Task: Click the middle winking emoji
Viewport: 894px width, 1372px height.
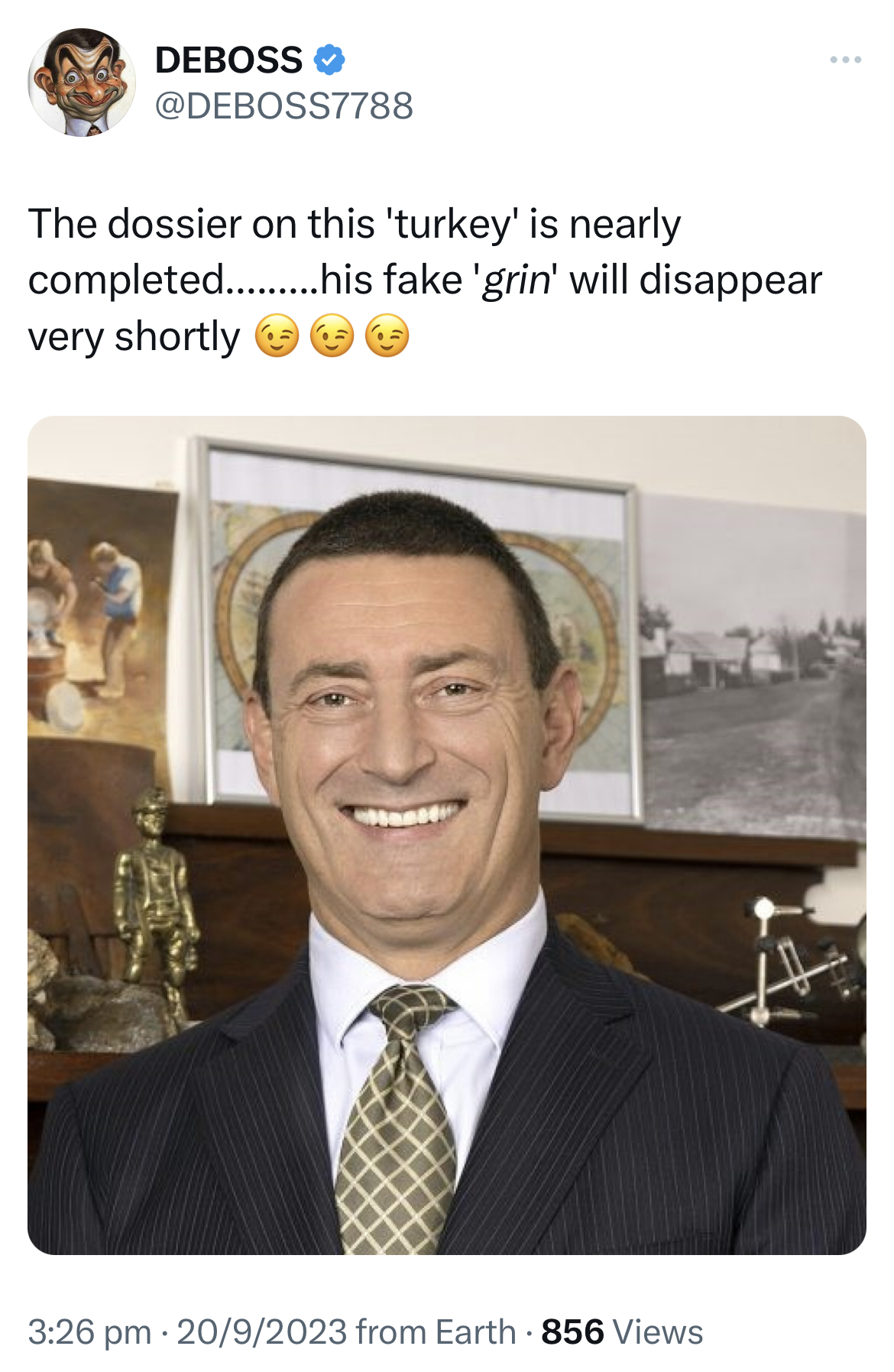Action: 332,336
